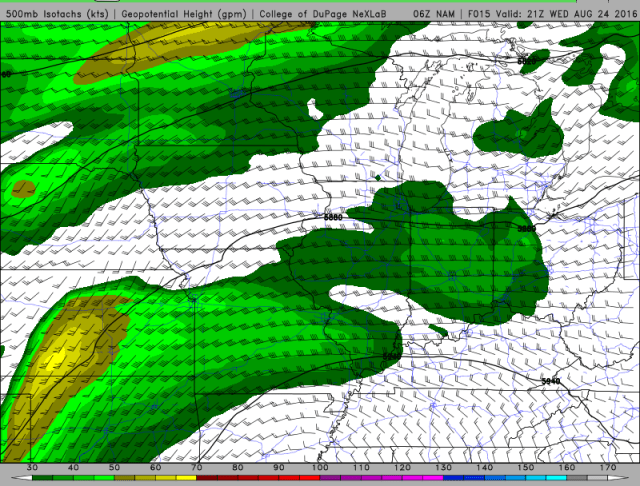Image resolution: width=640 pixels, height=486 pixels.
Task: Click the "06Z NAM" model run label
Action: click(433, 14)
